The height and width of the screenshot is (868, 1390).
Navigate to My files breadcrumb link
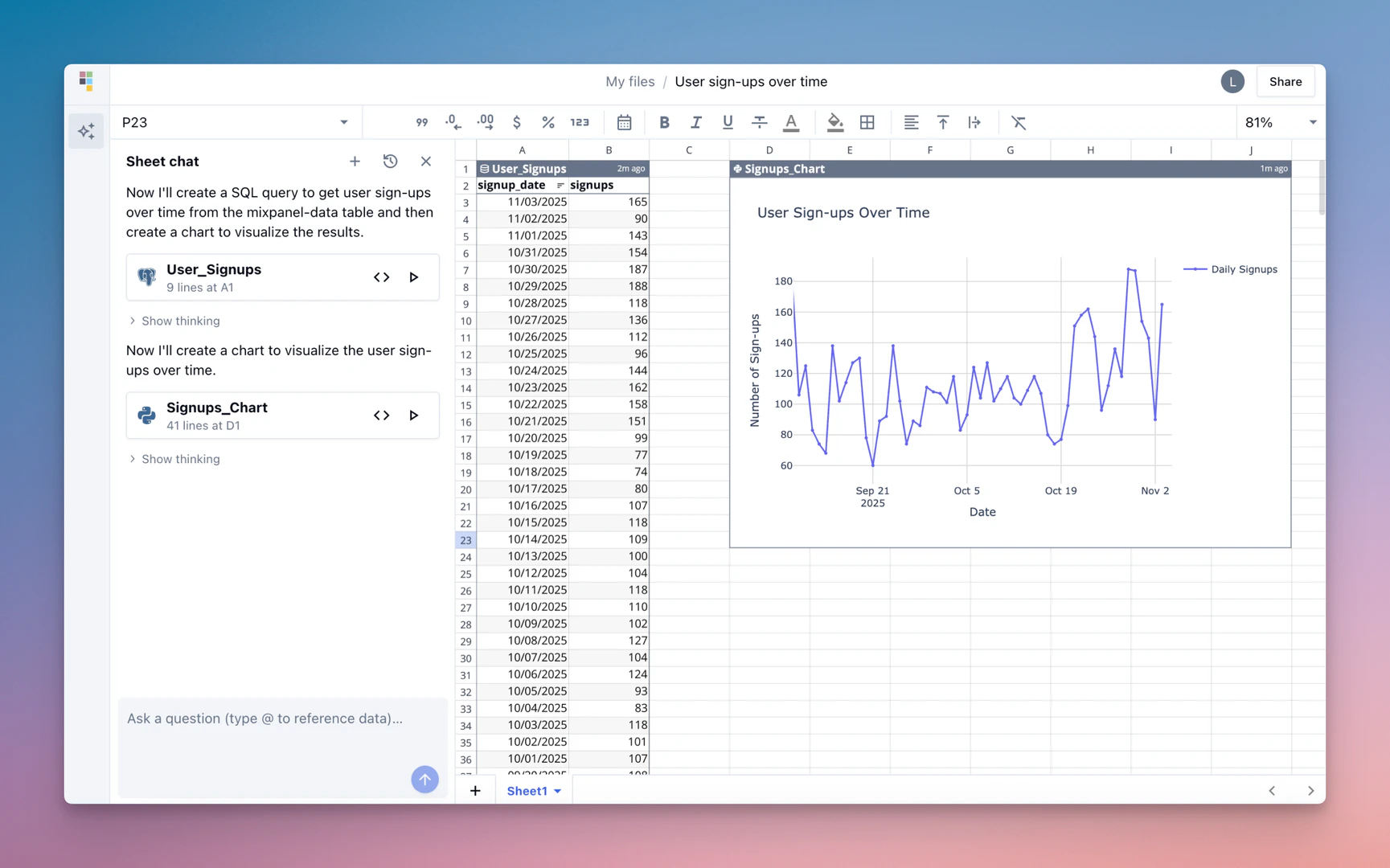click(x=630, y=81)
